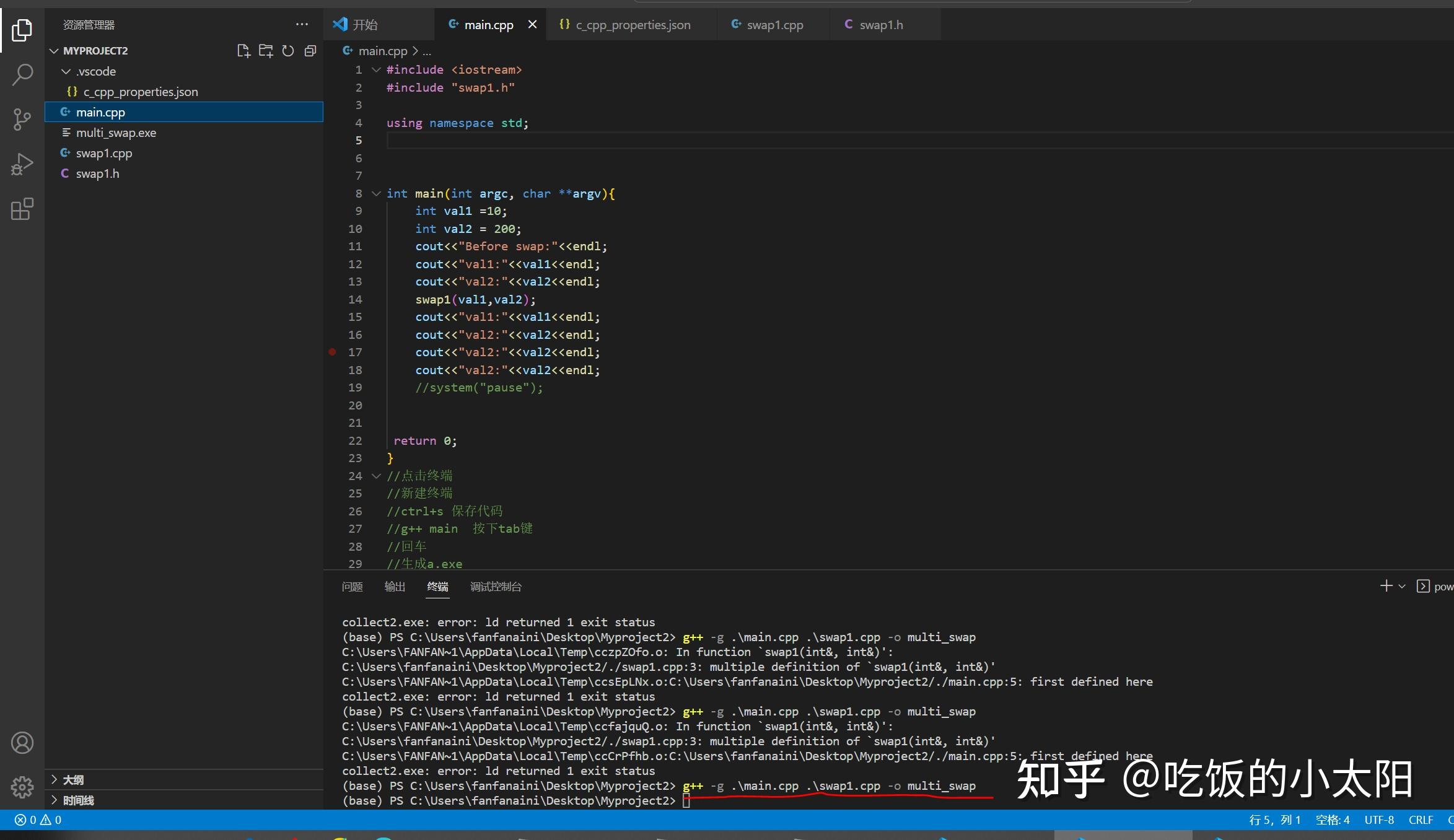
Task: Open swap1.cpp from the explorer tree
Action: (x=184, y=153)
